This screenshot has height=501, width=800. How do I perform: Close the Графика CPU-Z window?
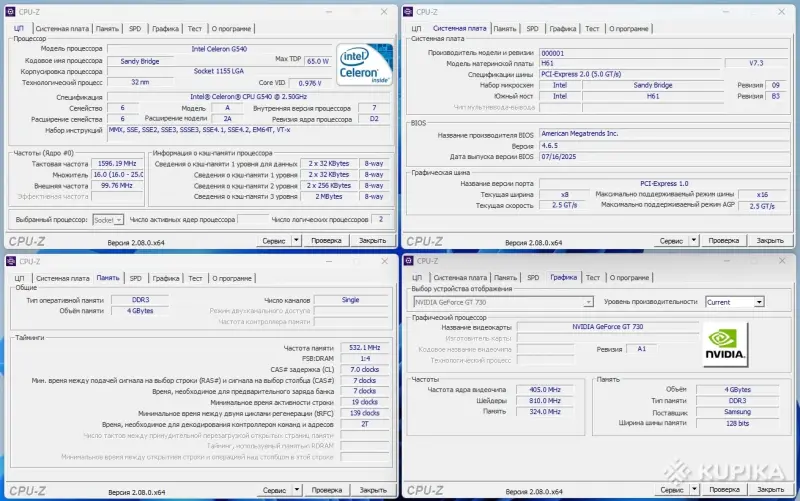pos(782,261)
